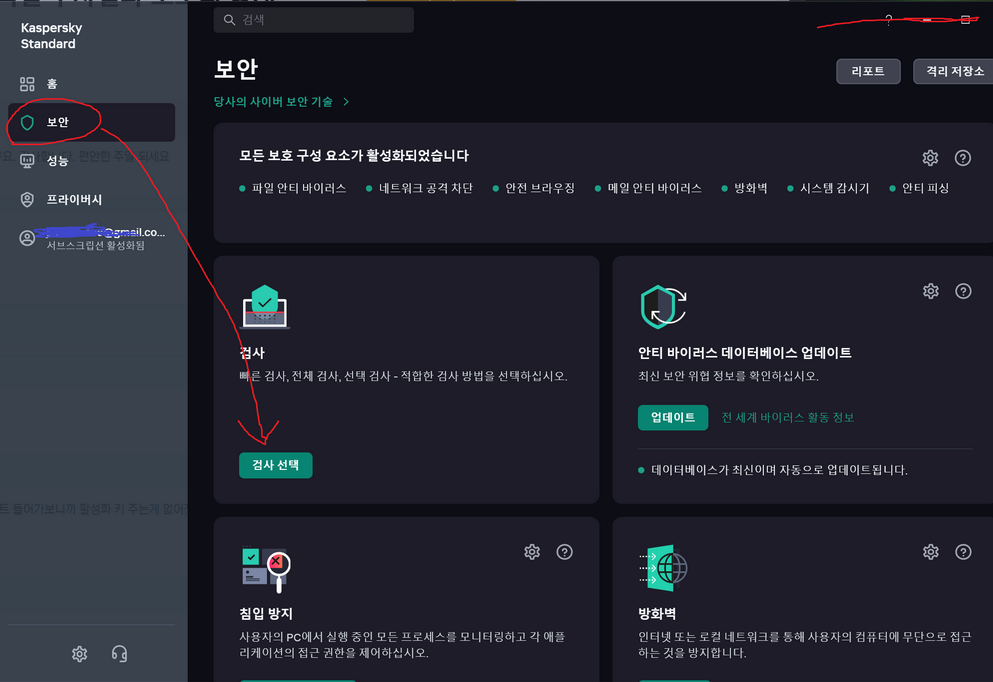Click the 모든 보호 구성 요소가 활성화되었습니다 heading
The image size is (993, 682).
click(354, 156)
